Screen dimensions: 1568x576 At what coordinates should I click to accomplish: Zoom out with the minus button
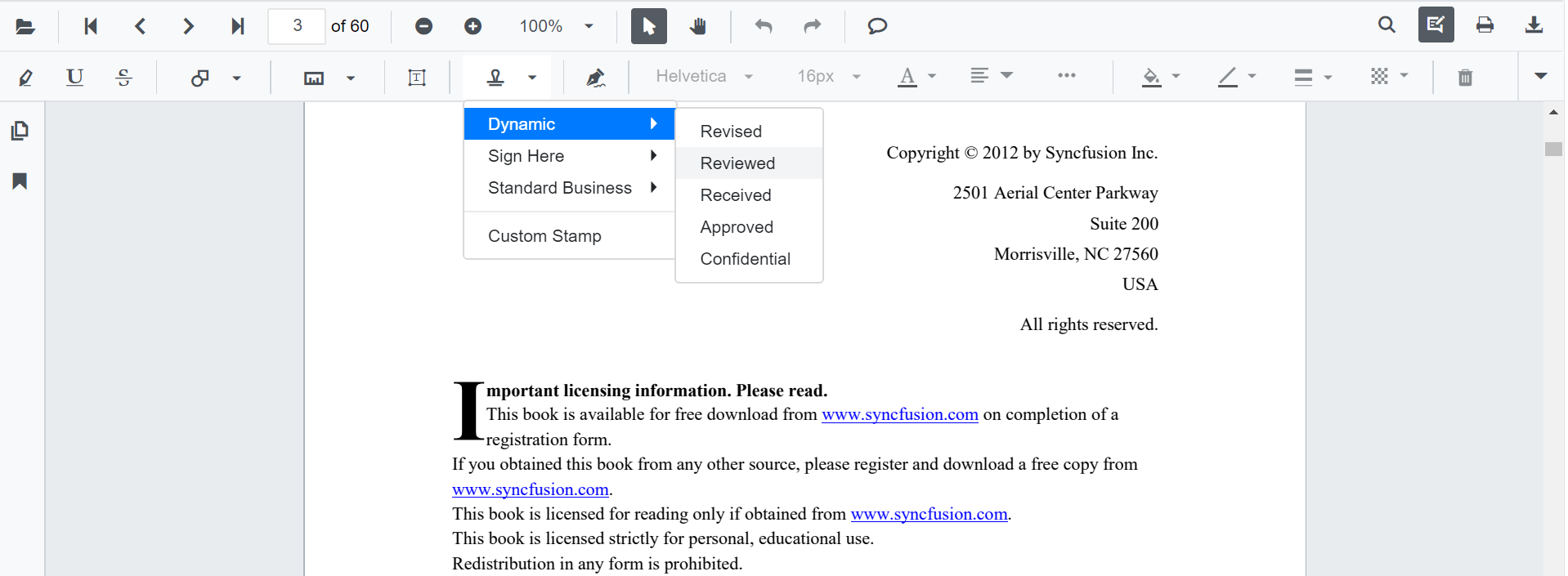[x=423, y=26]
